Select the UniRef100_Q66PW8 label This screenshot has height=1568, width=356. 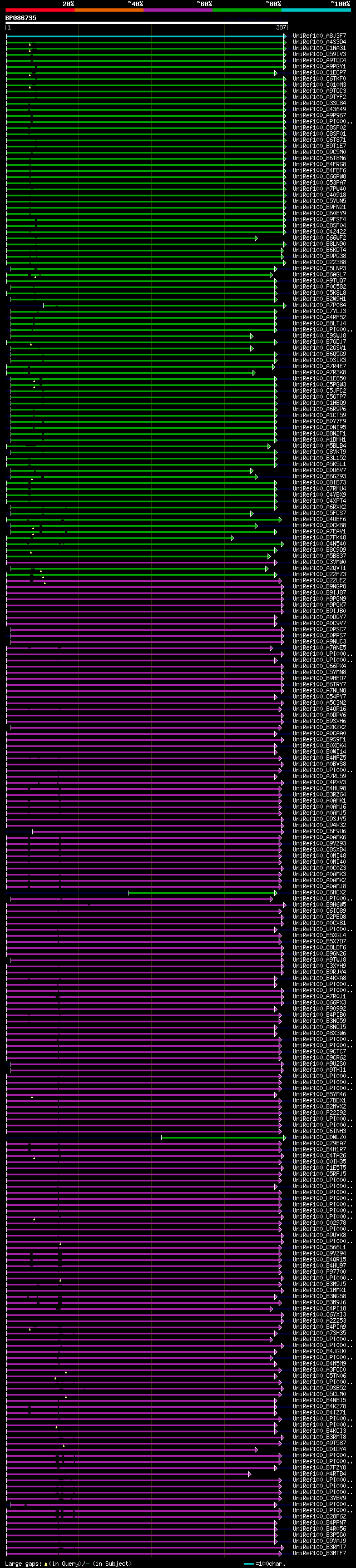point(319,176)
